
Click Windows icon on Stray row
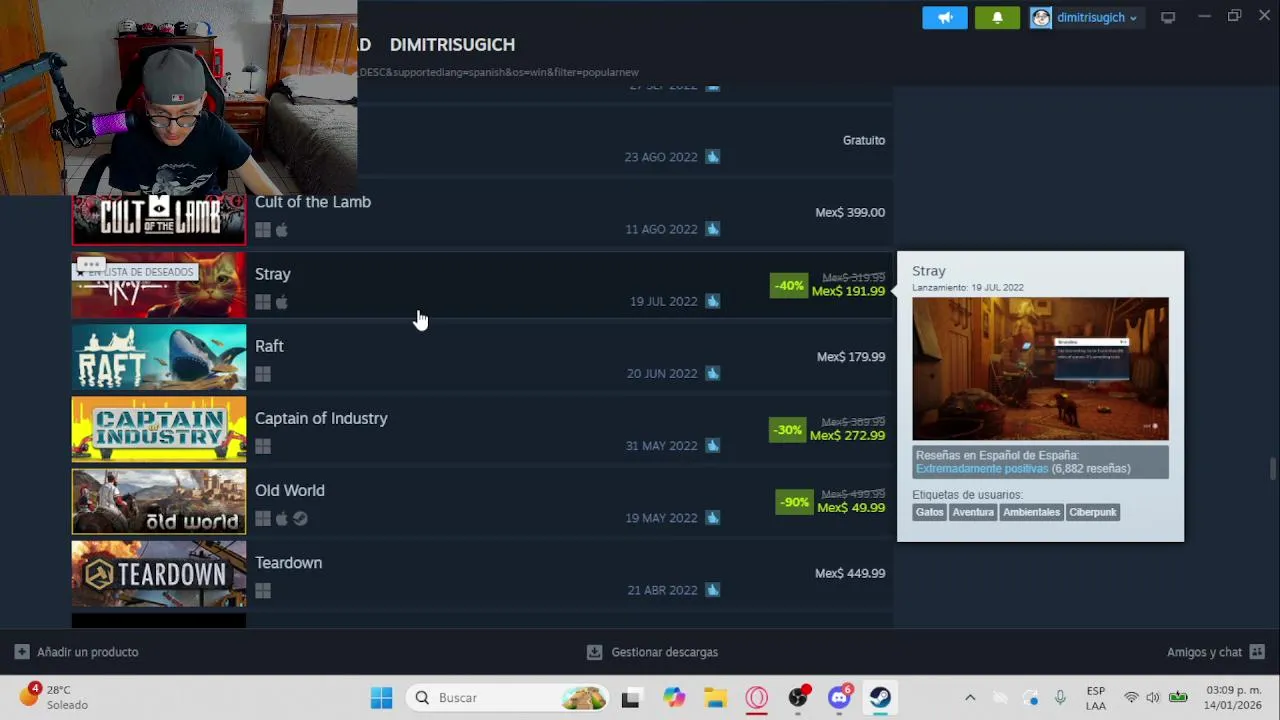click(x=263, y=302)
